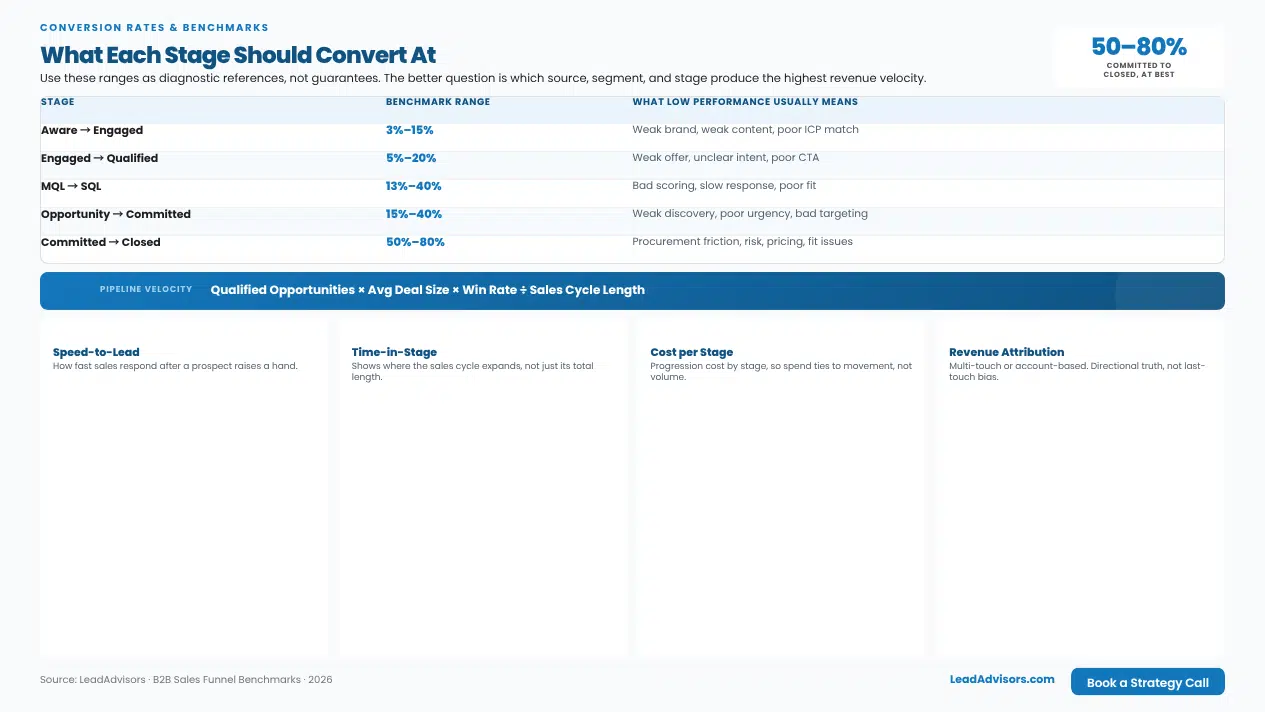Screen dimensions: 1265x712
Task: Click the Cost per Stage card title
Action: tap(692, 352)
